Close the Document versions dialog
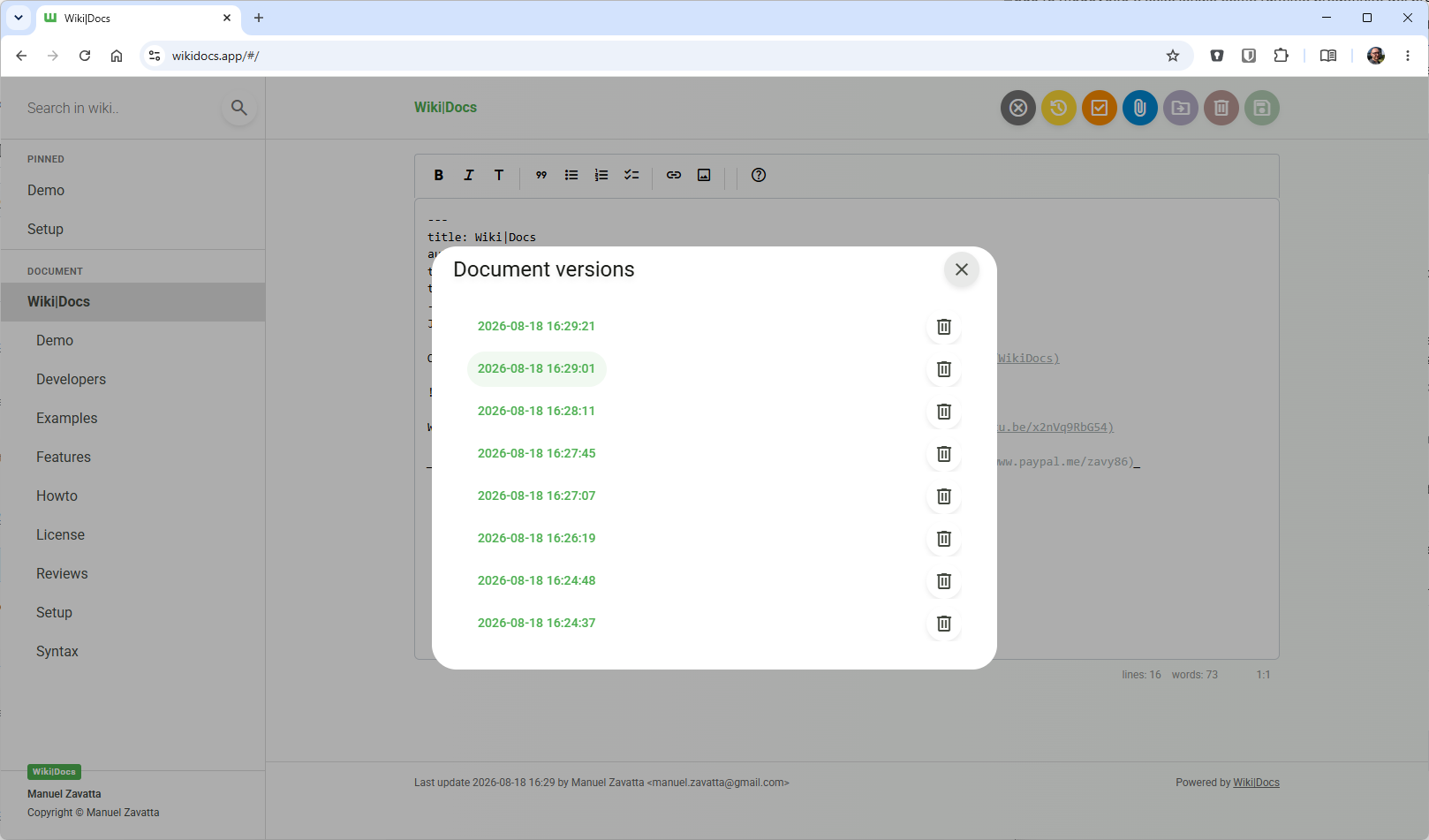The image size is (1429, 840). (962, 269)
